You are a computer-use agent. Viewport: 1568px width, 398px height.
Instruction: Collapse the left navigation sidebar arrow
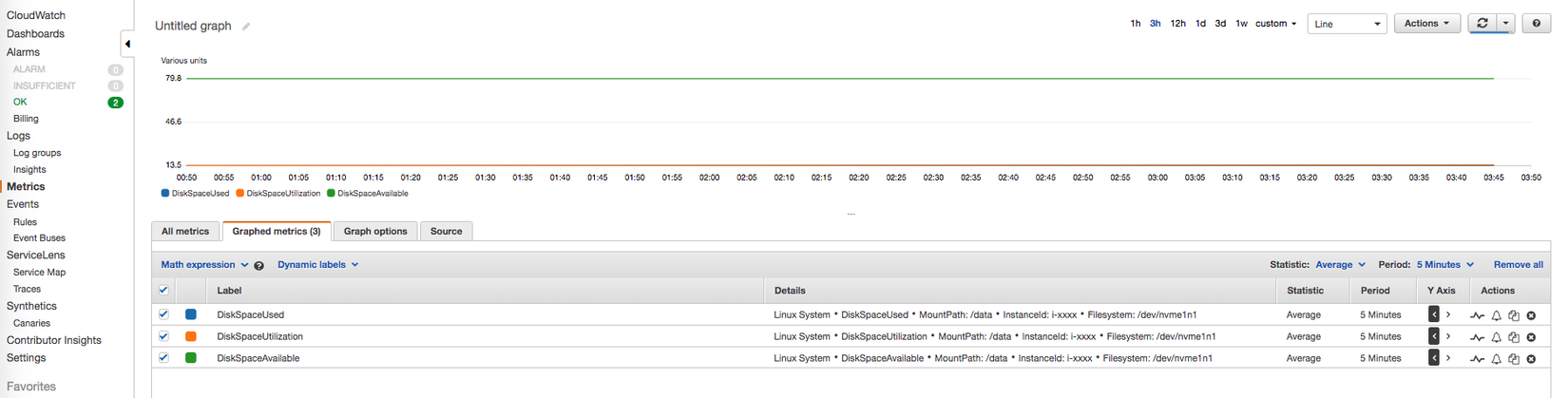point(127,44)
